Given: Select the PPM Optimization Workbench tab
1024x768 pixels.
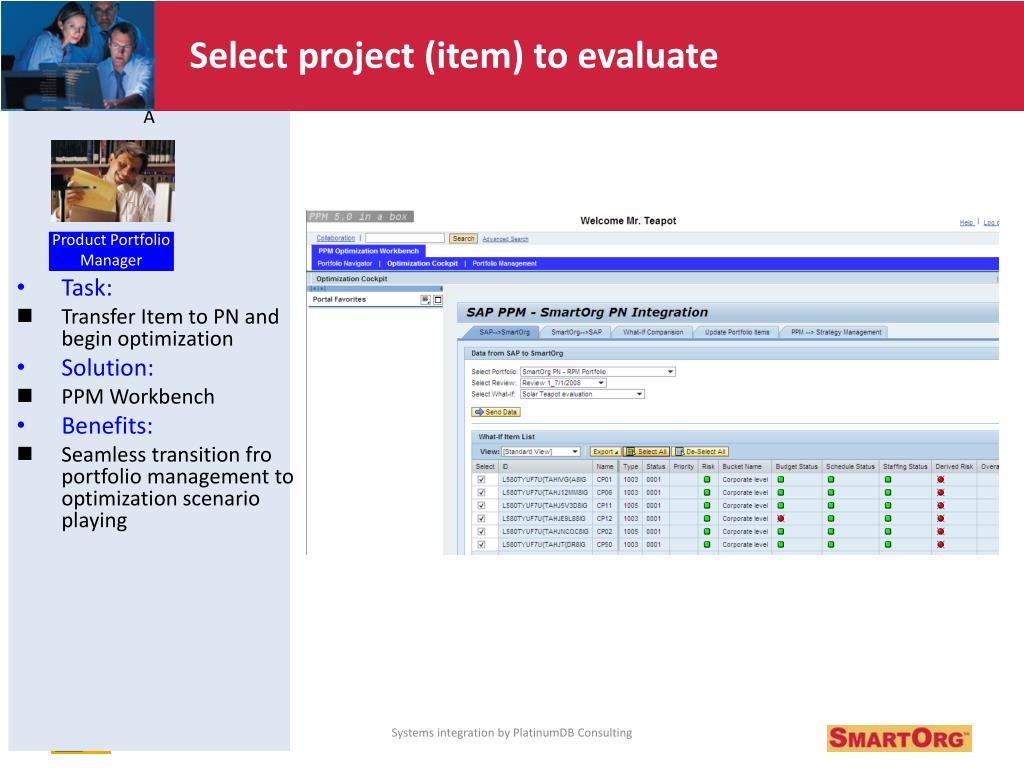Looking at the screenshot, I should click(368, 251).
